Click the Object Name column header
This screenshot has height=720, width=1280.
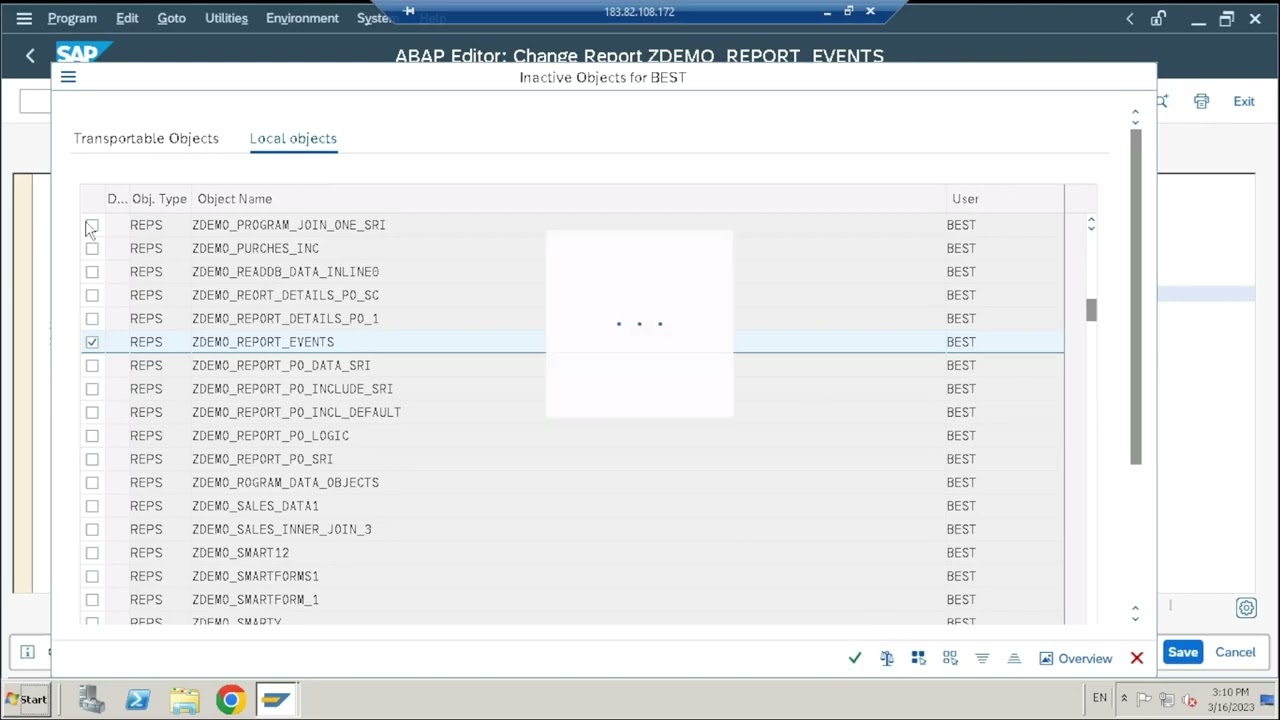(235, 199)
